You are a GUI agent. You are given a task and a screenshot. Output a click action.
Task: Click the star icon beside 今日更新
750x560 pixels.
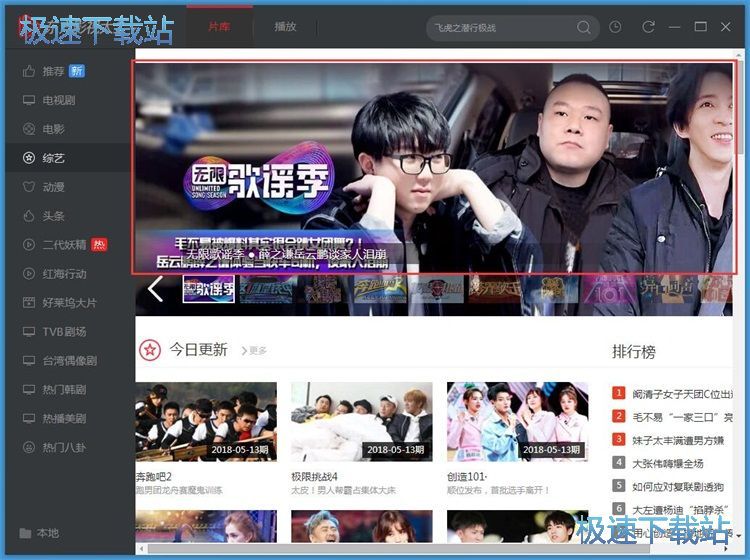[x=150, y=350]
